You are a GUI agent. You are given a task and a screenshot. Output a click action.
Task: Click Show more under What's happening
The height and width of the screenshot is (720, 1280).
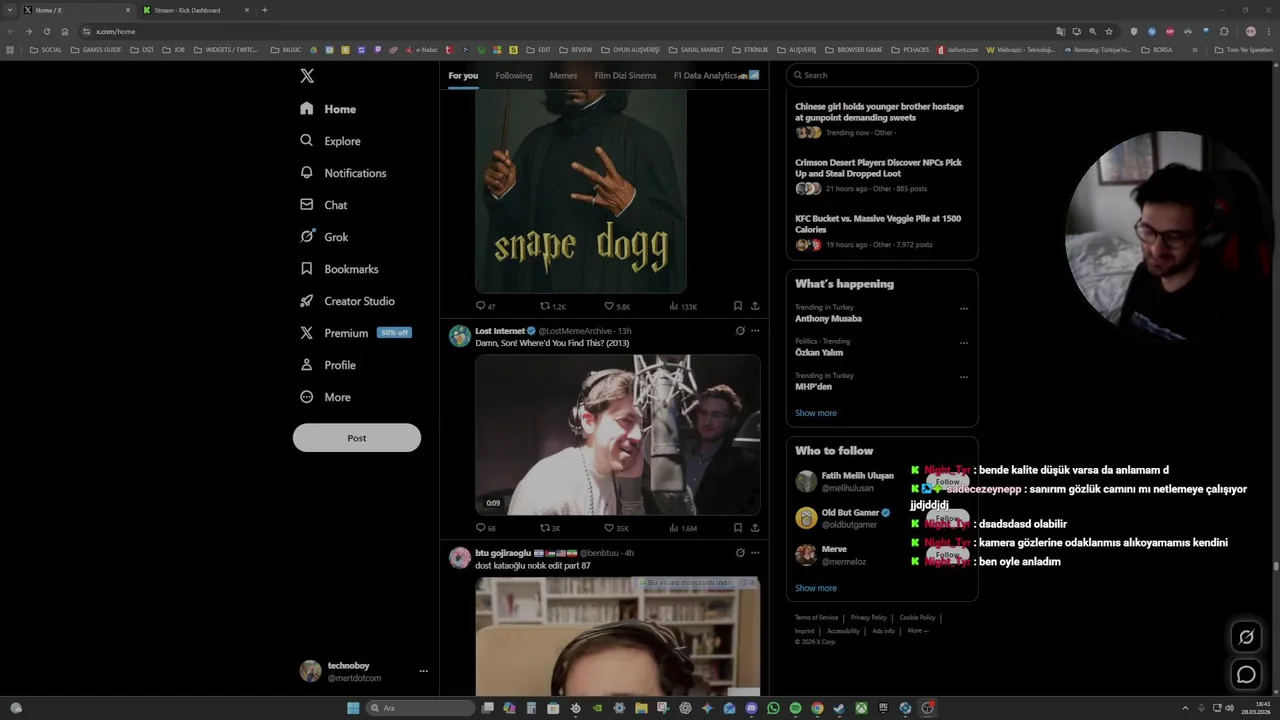coord(816,413)
